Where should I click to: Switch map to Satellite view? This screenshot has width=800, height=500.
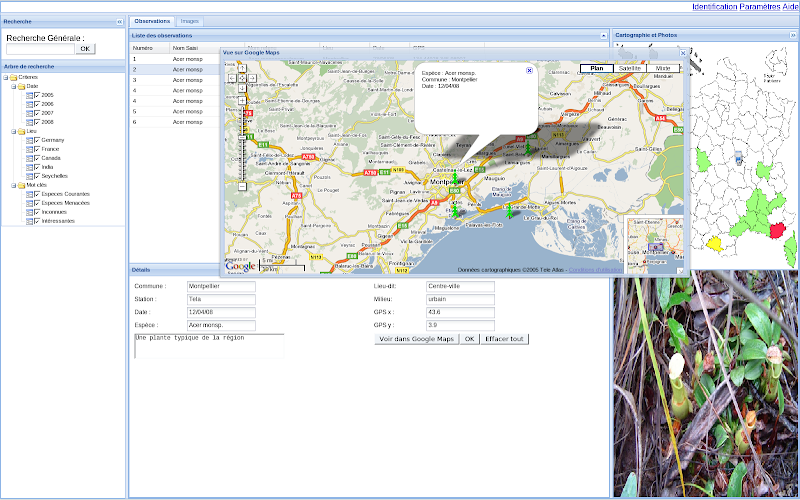point(630,68)
